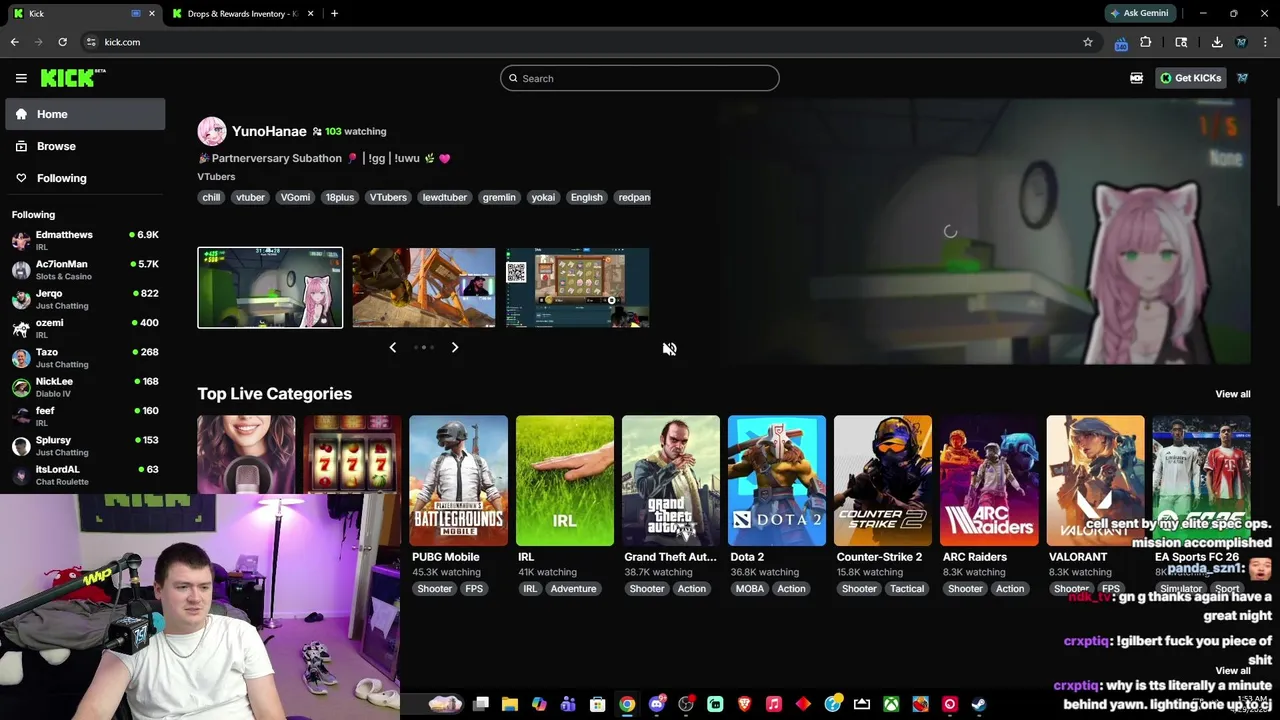Click the browser back arrow
Screen dimensions: 1280x720
click(x=14, y=42)
